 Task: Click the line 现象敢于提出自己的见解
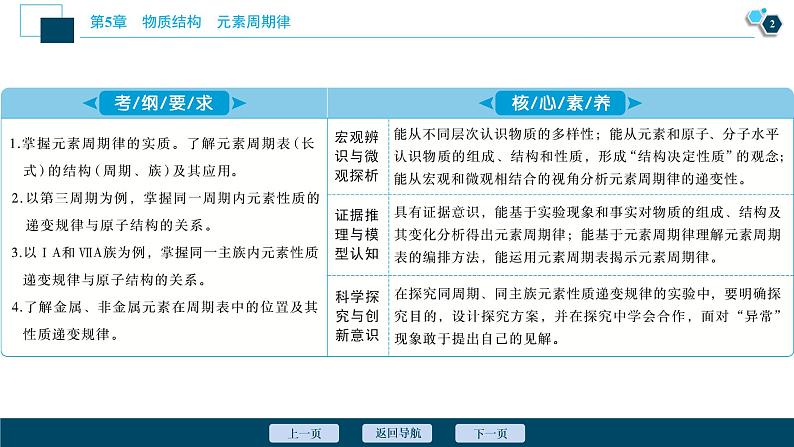pos(477,338)
